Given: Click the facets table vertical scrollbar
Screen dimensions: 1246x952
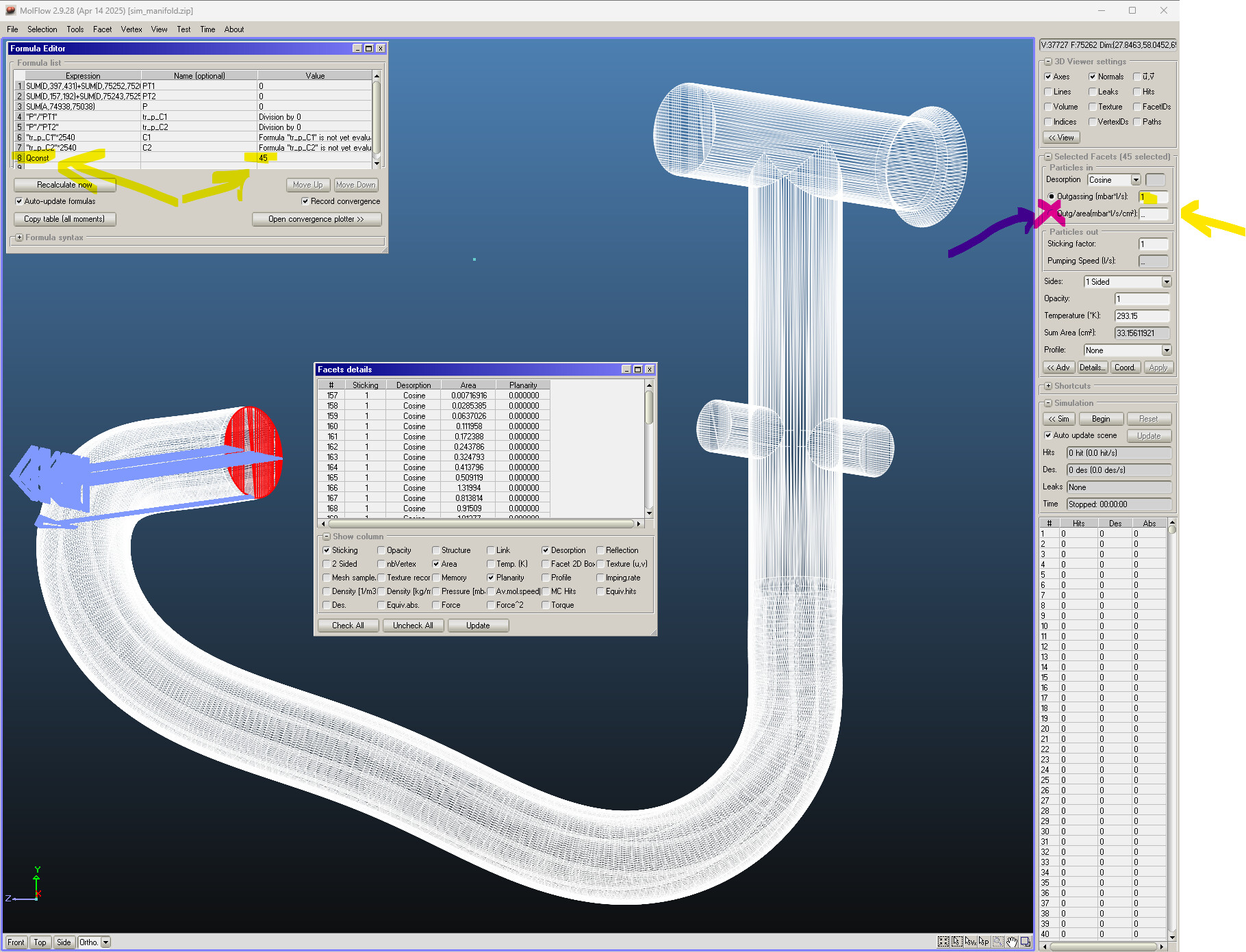Looking at the screenshot, I should coord(650,407).
